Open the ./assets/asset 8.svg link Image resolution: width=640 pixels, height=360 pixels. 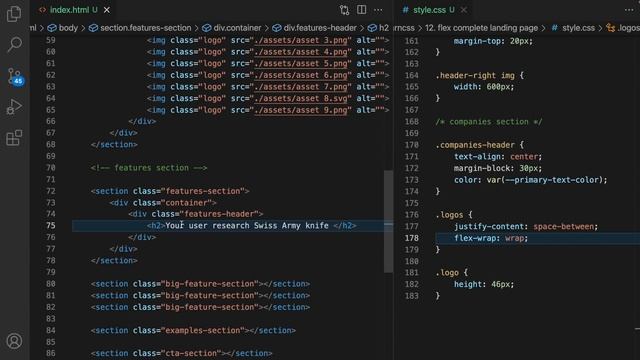(x=301, y=98)
